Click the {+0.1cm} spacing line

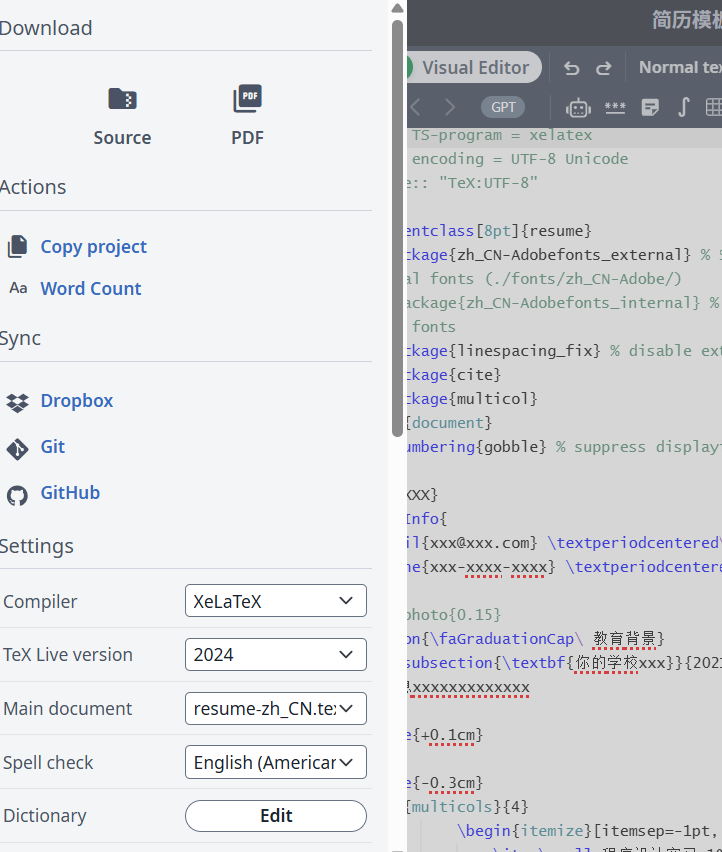coord(445,735)
